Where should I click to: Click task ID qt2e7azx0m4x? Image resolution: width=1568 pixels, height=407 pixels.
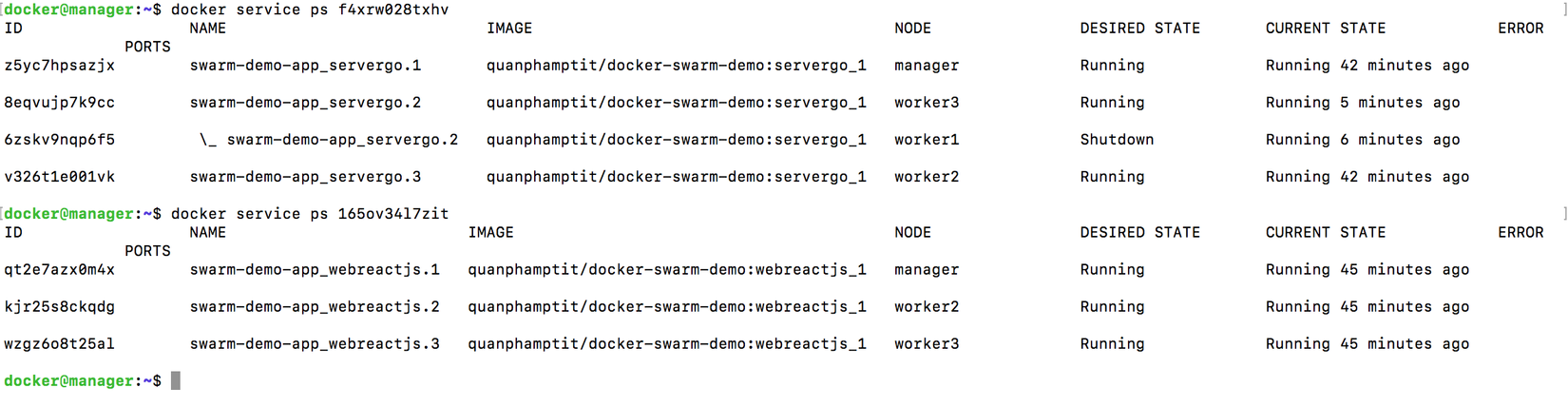point(59,270)
